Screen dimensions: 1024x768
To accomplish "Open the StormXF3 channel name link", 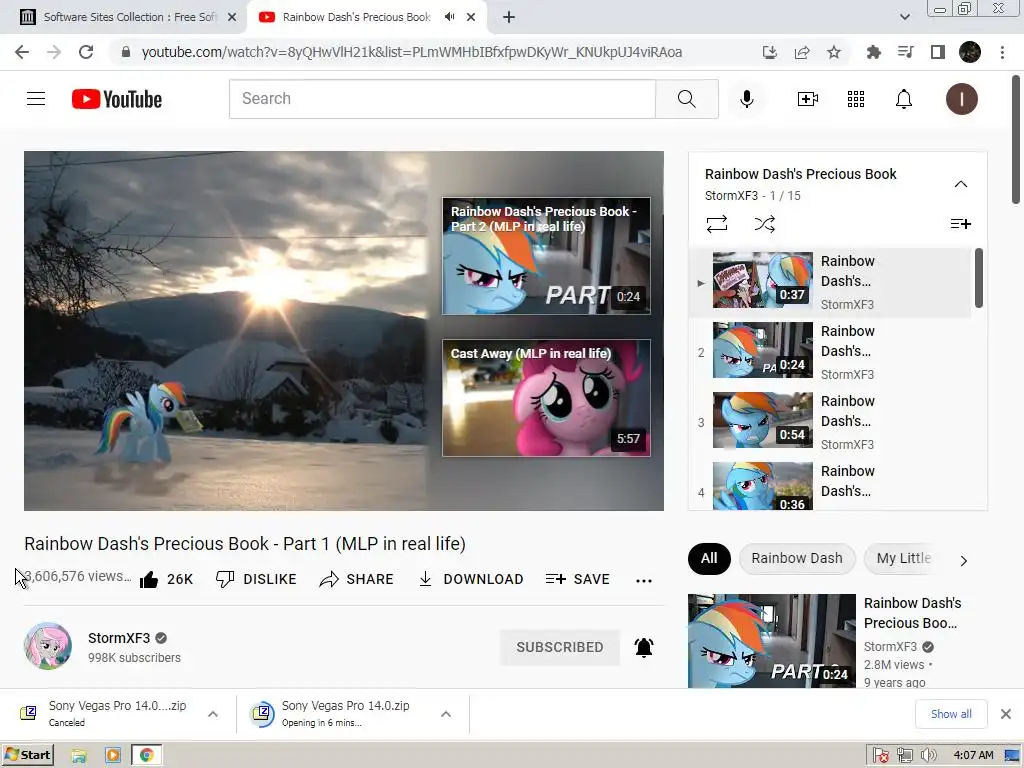I will coord(119,638).
